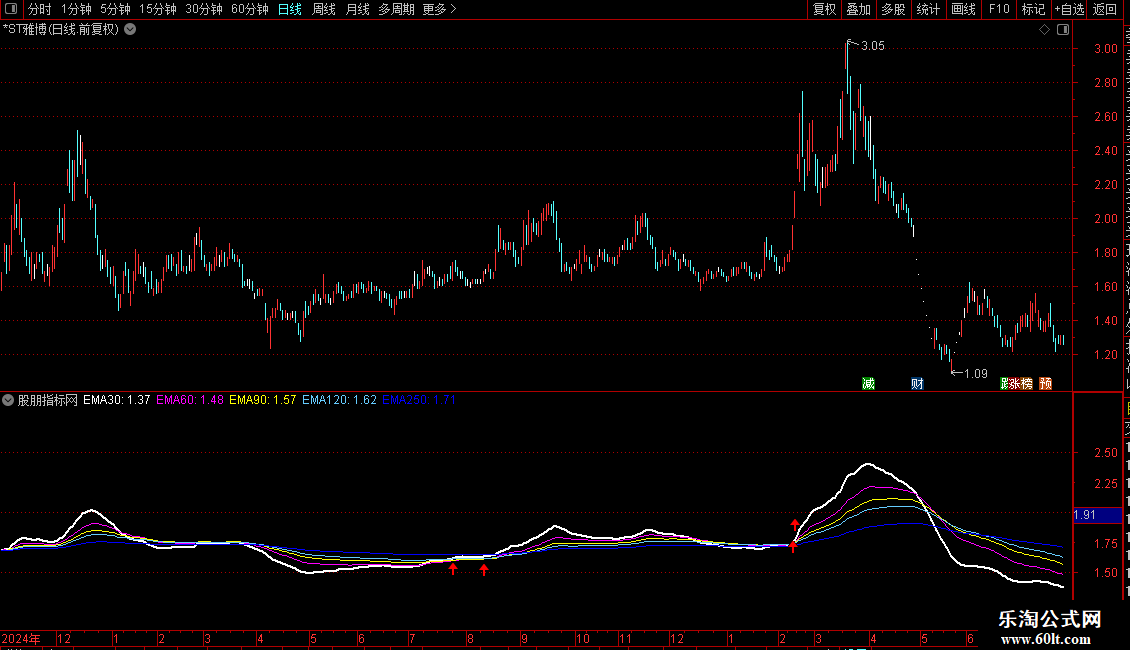
Task: Switch to 日线 daily chart
Action: coord(290,9)
